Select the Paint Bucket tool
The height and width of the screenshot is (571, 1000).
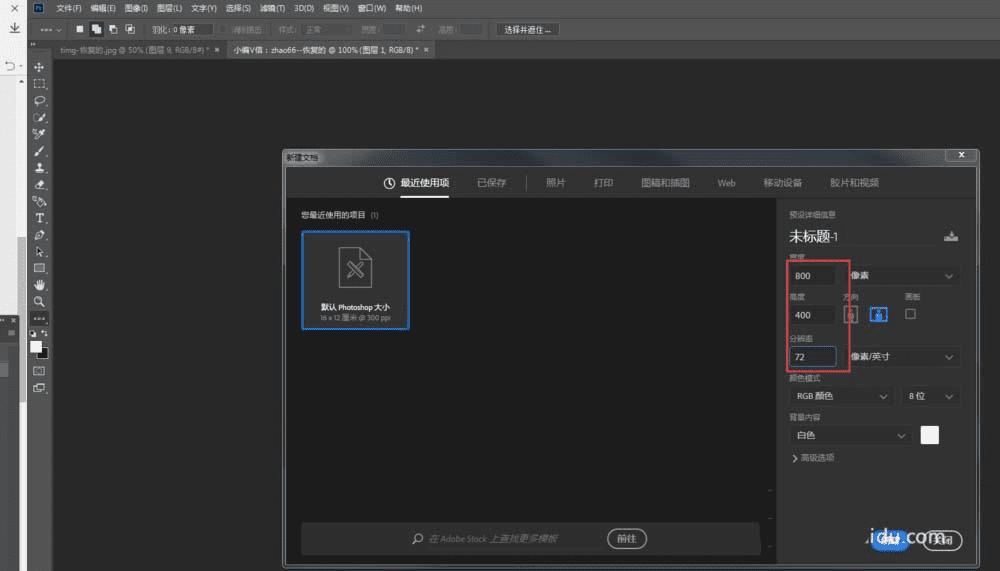(39, 202)
